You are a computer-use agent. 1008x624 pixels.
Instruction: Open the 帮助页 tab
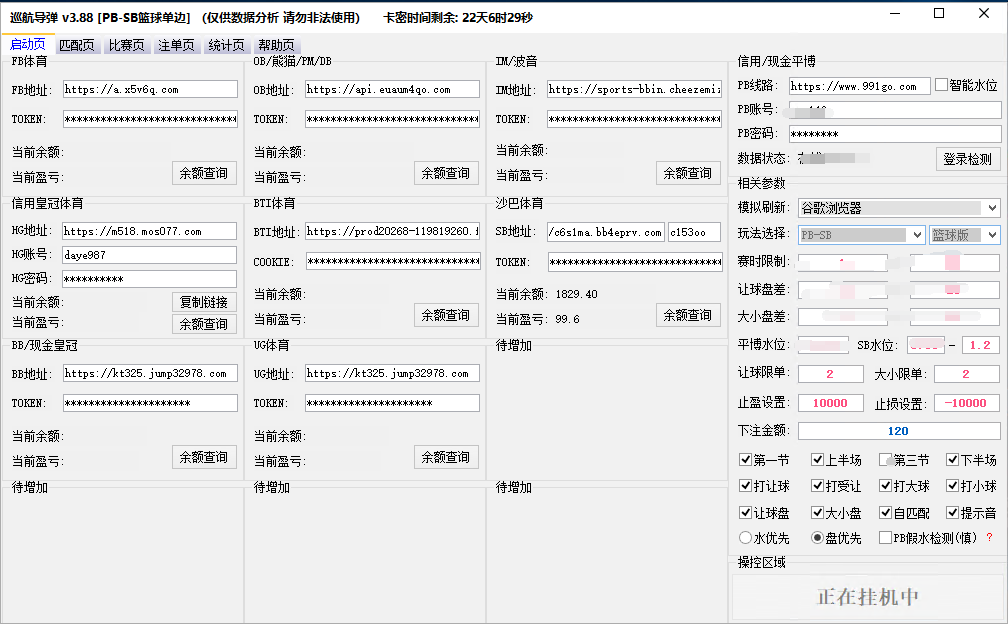pyautogui.click(x=275, y=44)
